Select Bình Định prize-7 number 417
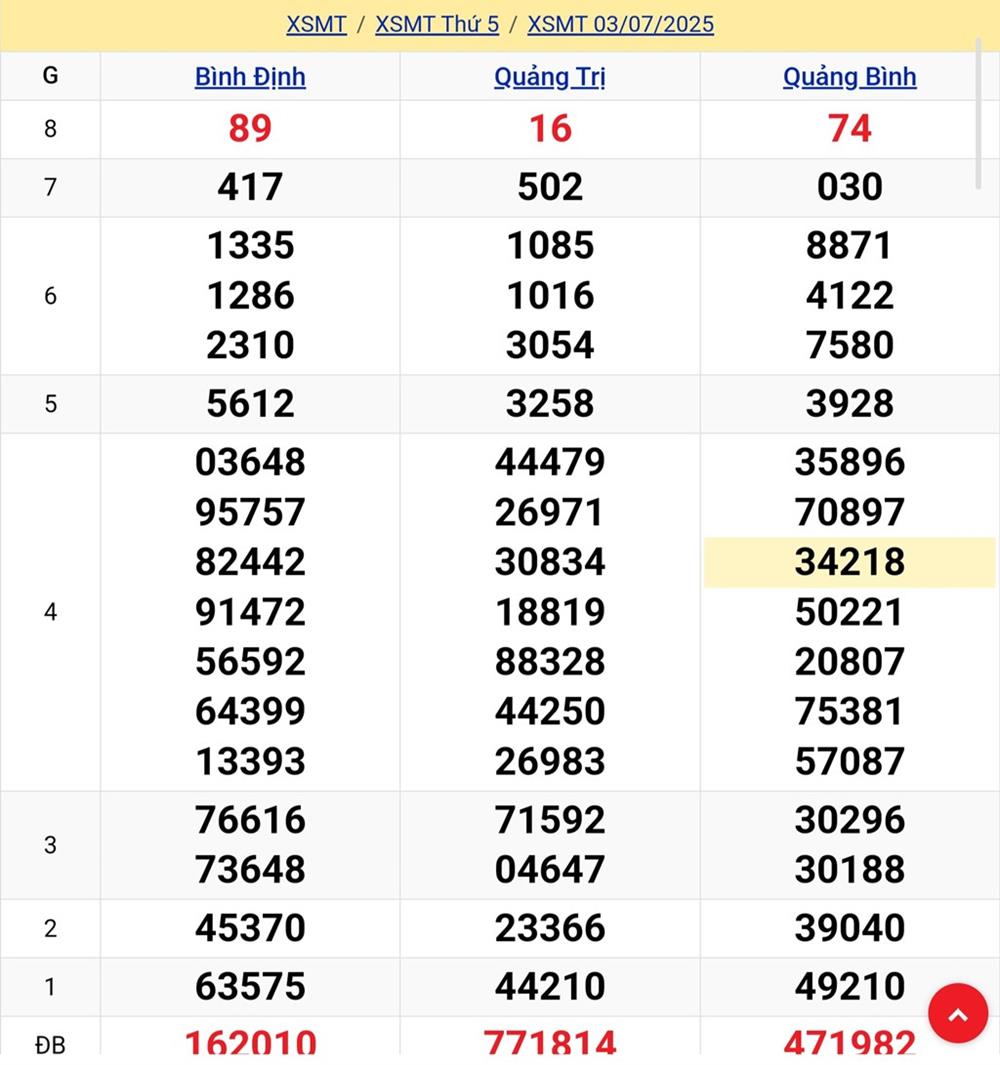This screenshot has height=1065, width=1000. click(x=250, y=187)
